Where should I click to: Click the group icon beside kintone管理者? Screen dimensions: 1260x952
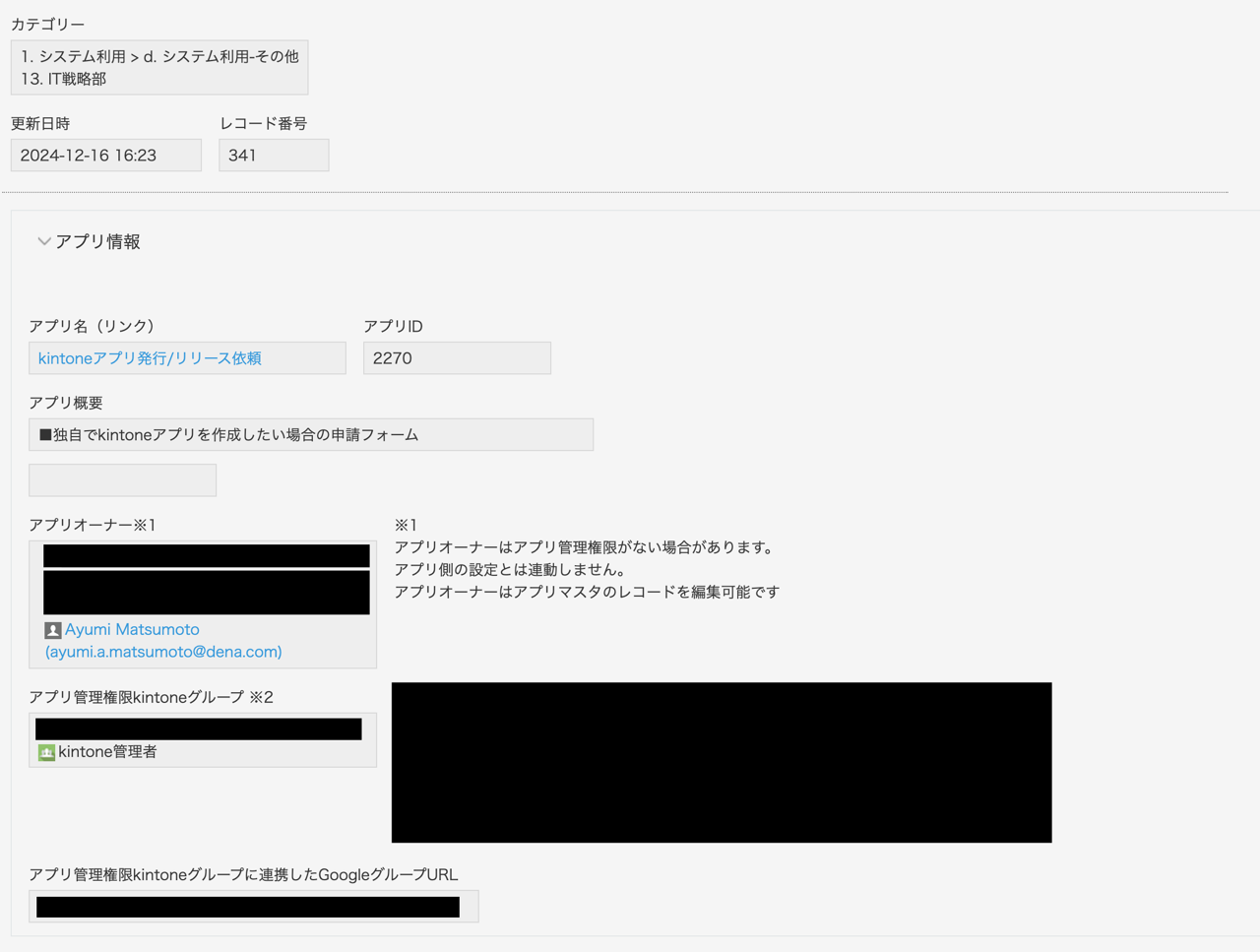click(46, 752)
